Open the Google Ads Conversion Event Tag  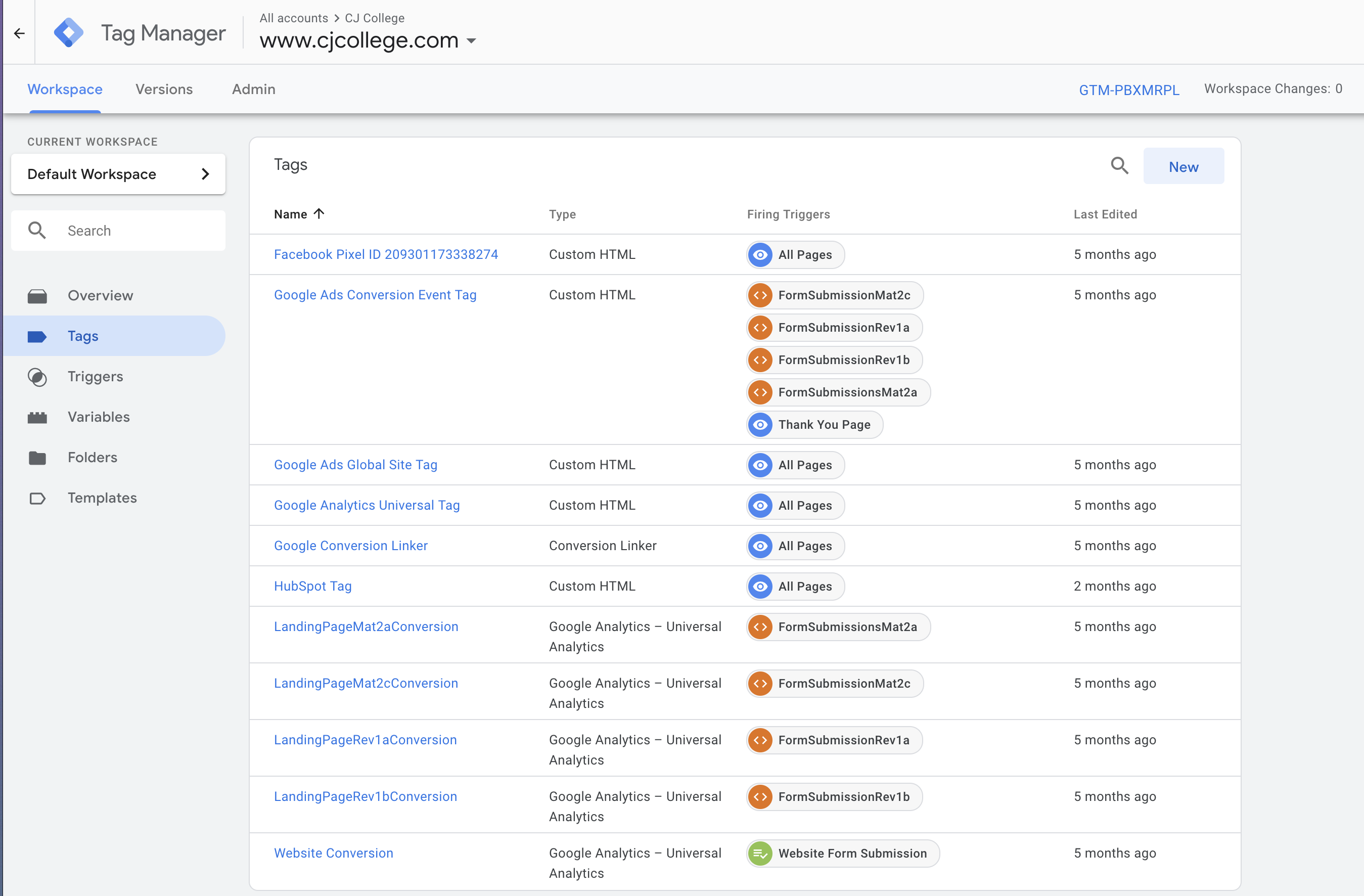(x=375, y=295)
